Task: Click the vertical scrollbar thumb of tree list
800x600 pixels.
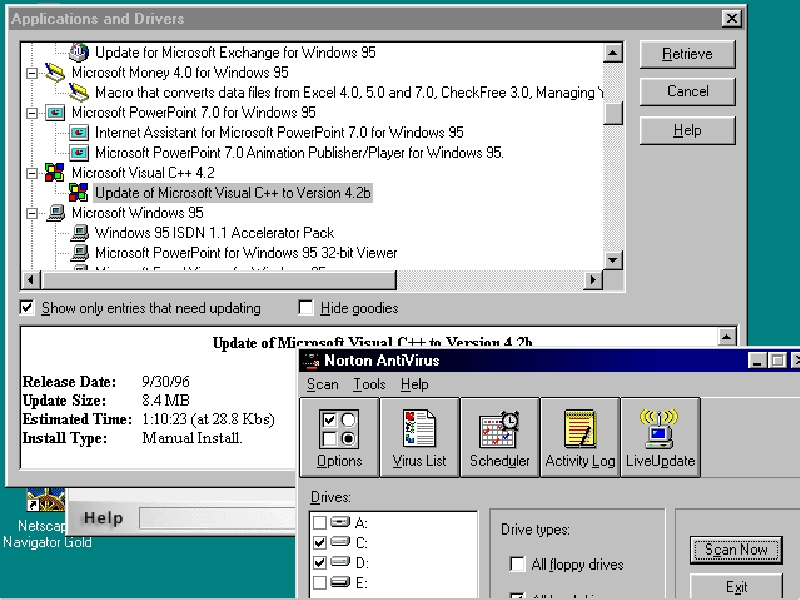Action: click(x=613, y=113)
